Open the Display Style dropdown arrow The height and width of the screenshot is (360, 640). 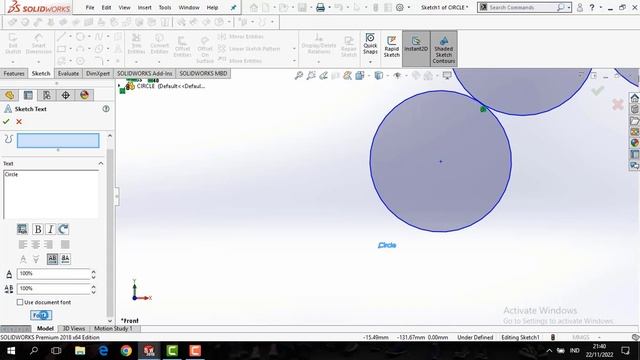click(387, 76)
